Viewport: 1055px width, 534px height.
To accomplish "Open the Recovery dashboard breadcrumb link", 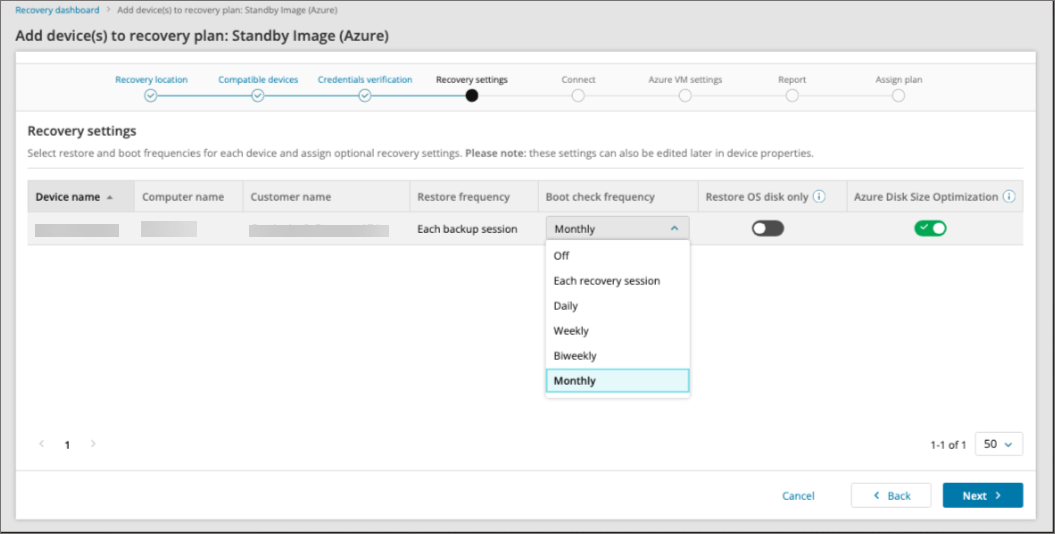I will (57, 10).
